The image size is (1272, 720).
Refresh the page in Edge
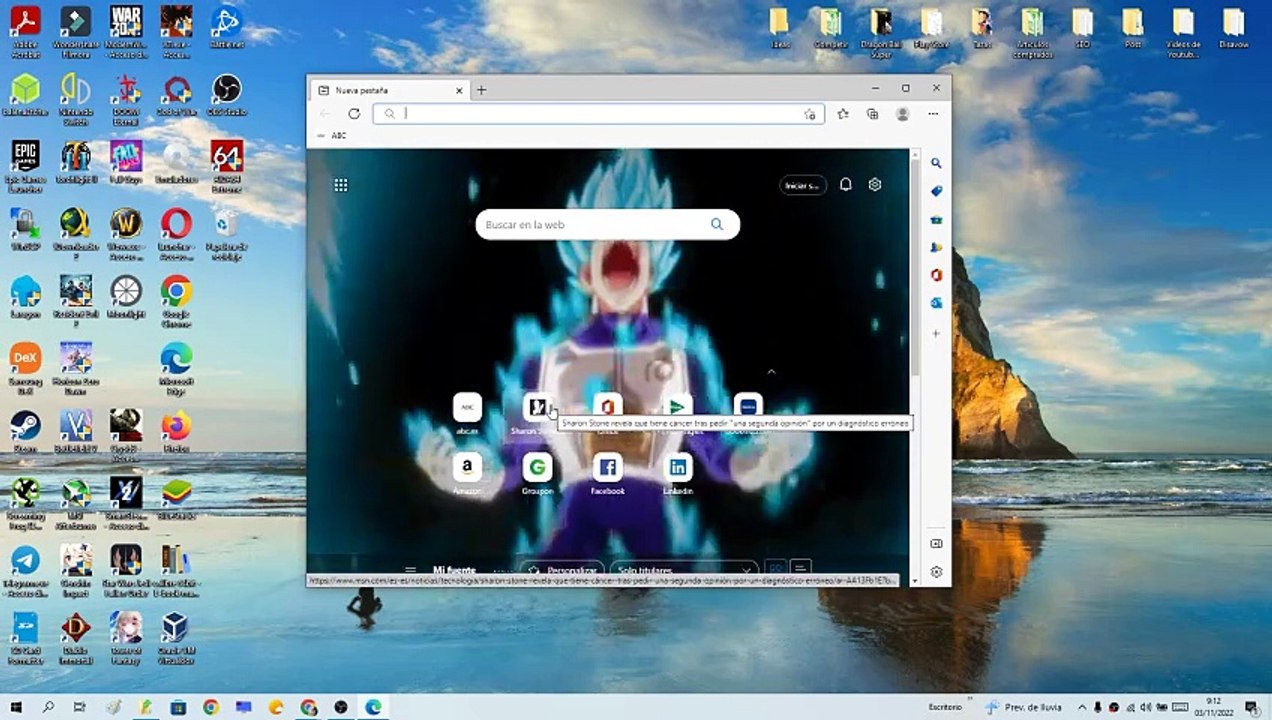[354, 114]
